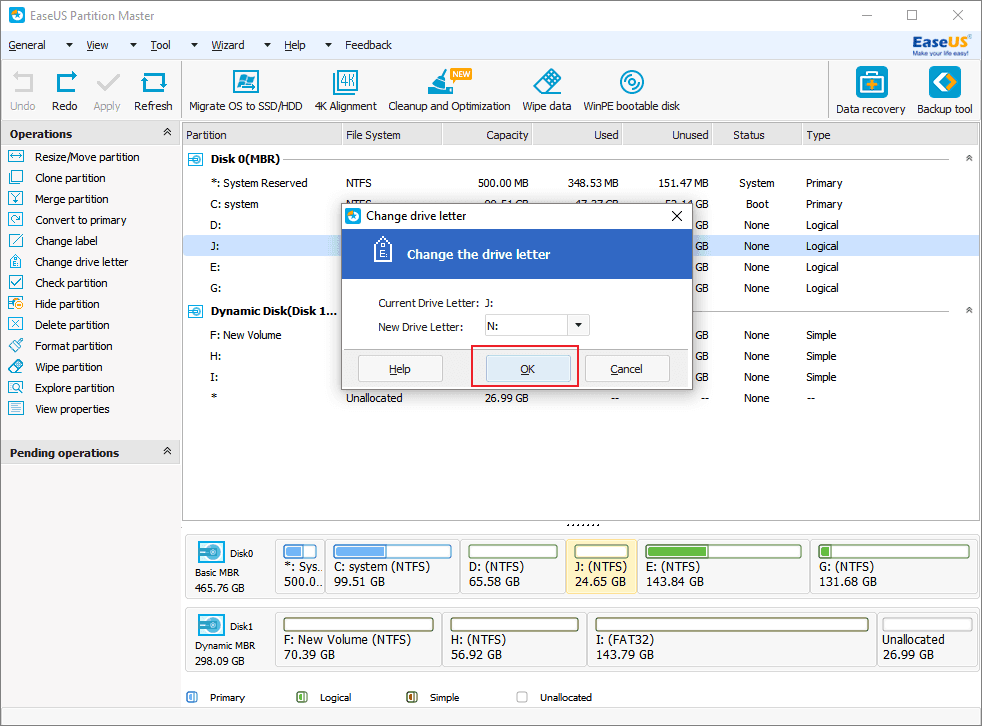Select the Wipe data tool
The height and width of the screenshot is (726, 982).
[x=547, y=91]
